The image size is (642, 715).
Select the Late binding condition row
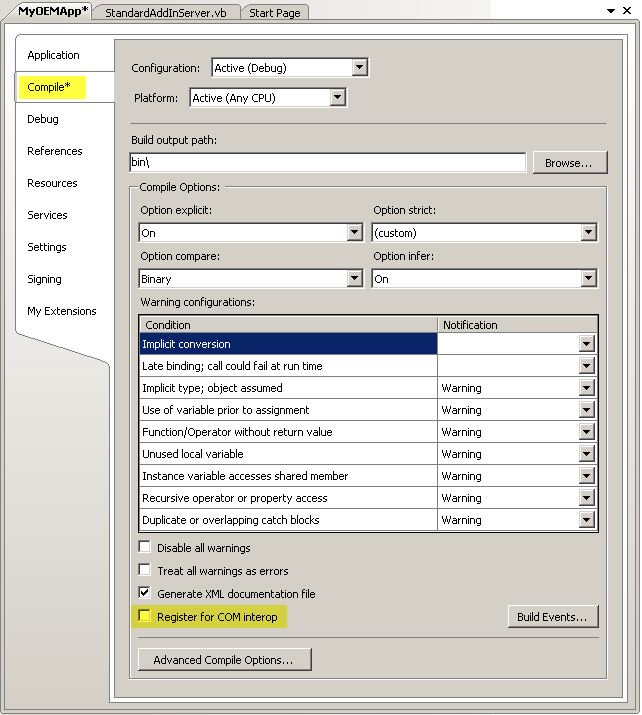(288, 366)
